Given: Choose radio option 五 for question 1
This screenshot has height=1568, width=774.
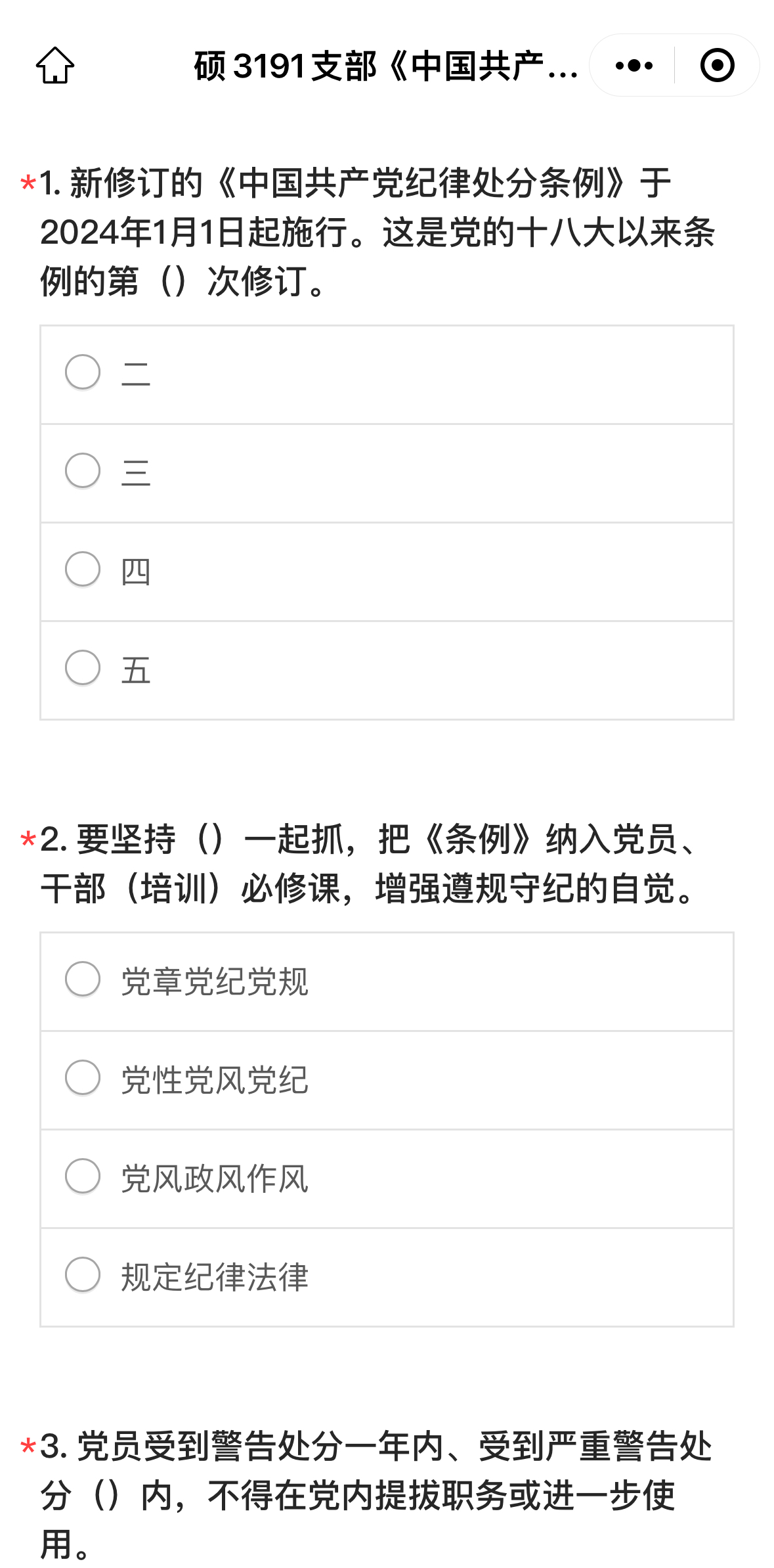Looking at the screenshot, I should pos(83,668).
